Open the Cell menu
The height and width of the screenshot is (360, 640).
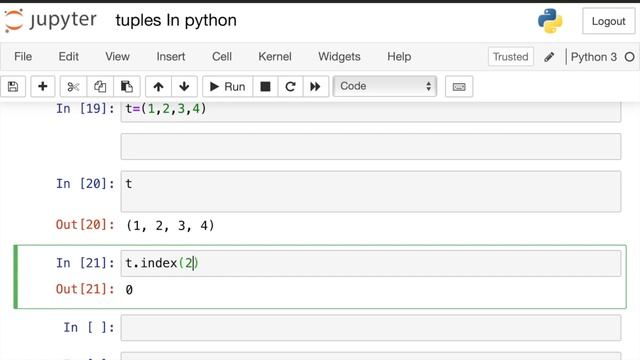point(222,56)
